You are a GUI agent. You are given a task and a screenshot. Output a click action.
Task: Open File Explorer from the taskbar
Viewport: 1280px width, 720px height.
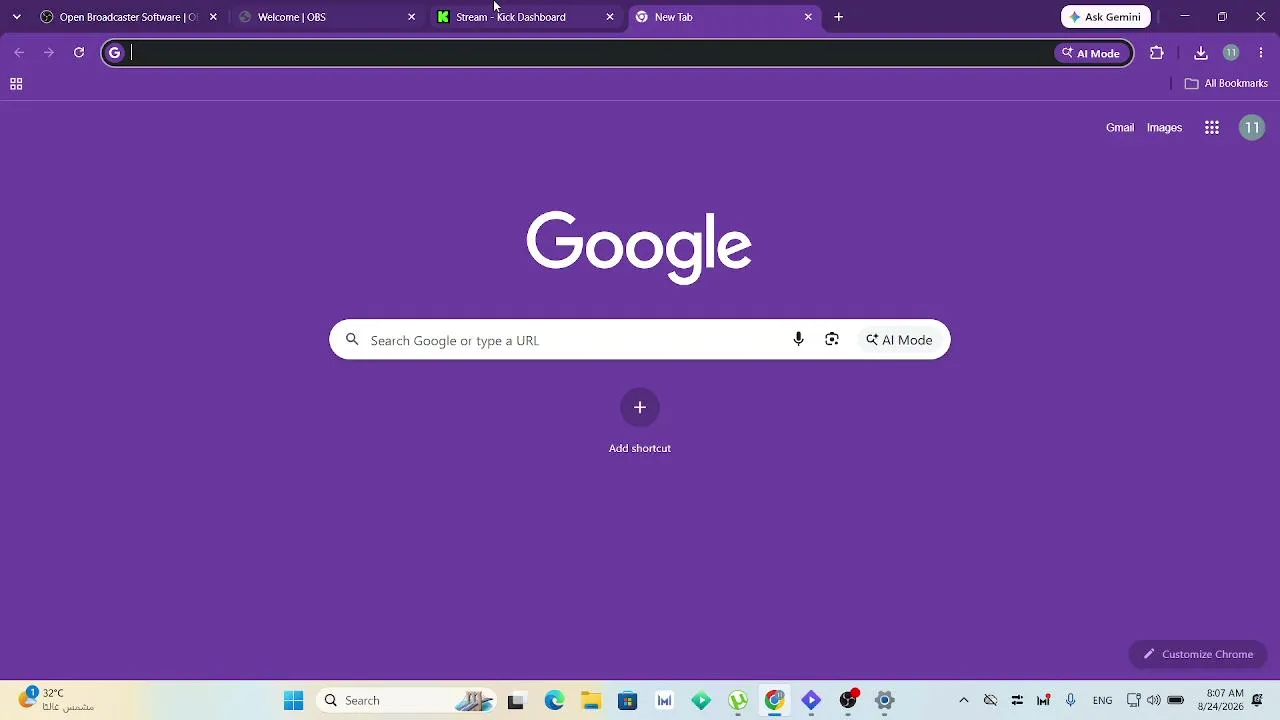point(591,701)
